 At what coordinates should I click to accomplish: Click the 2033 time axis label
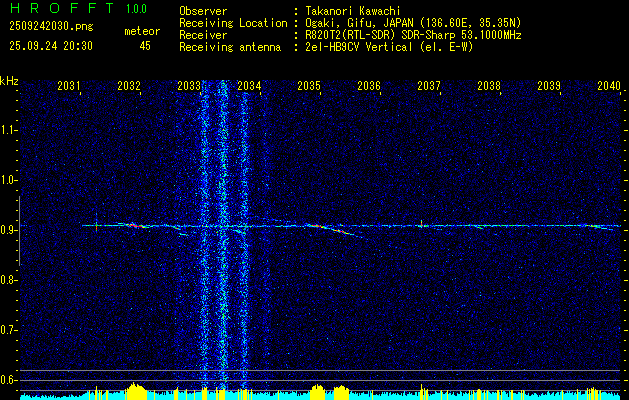coord(189,86)
